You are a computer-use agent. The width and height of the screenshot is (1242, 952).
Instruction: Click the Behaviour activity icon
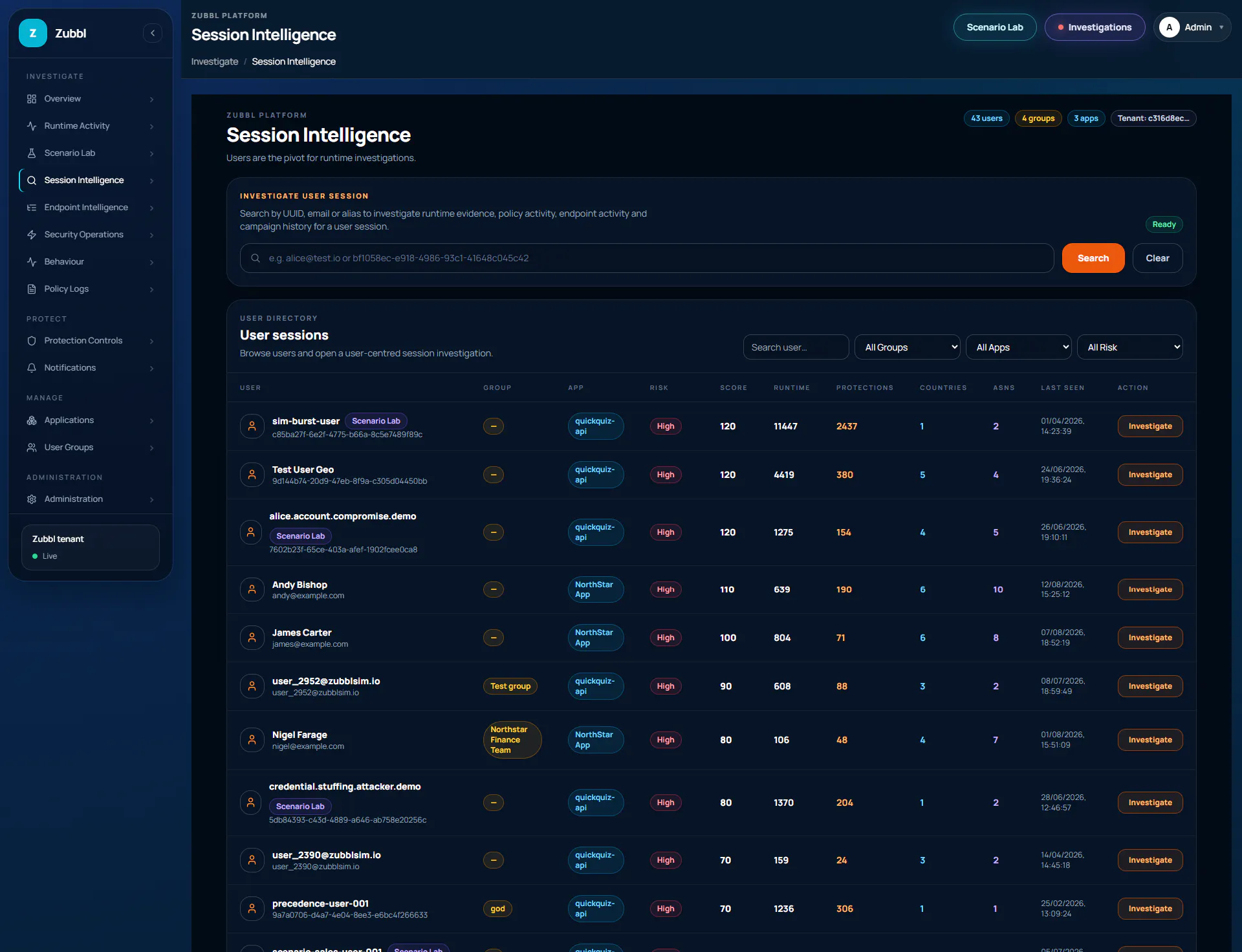(x=32, y=262)
